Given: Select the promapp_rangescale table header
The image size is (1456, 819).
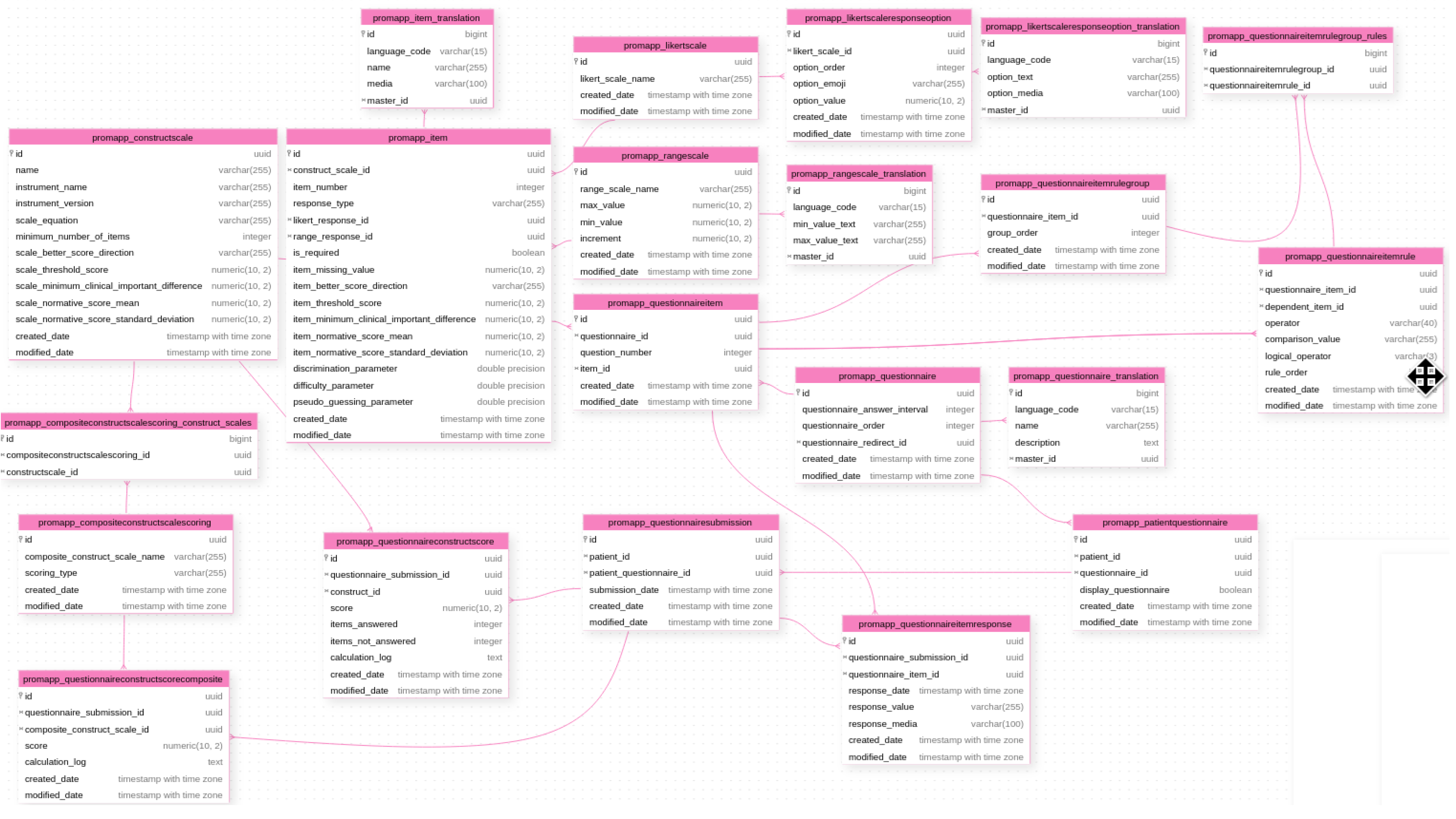Looking at the screenshot, I should coord(665,155).
